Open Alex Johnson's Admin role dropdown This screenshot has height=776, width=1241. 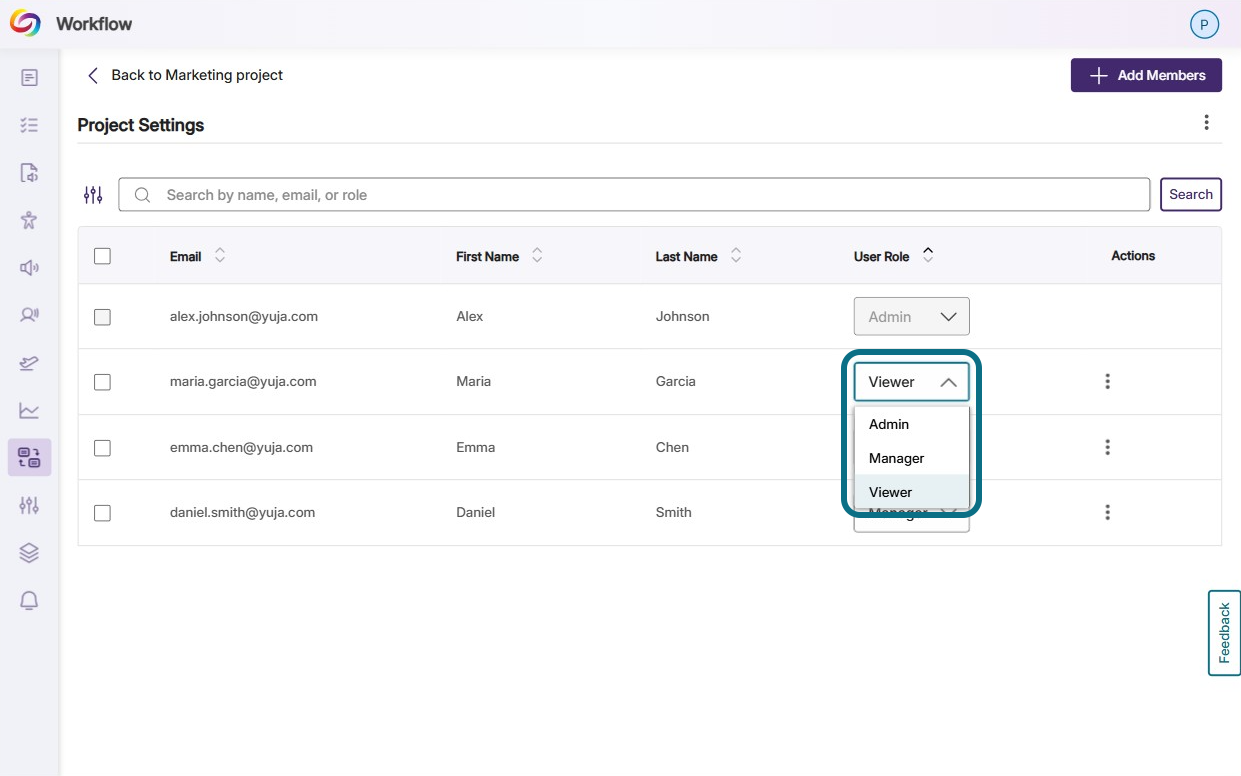(x=911, y=316)
